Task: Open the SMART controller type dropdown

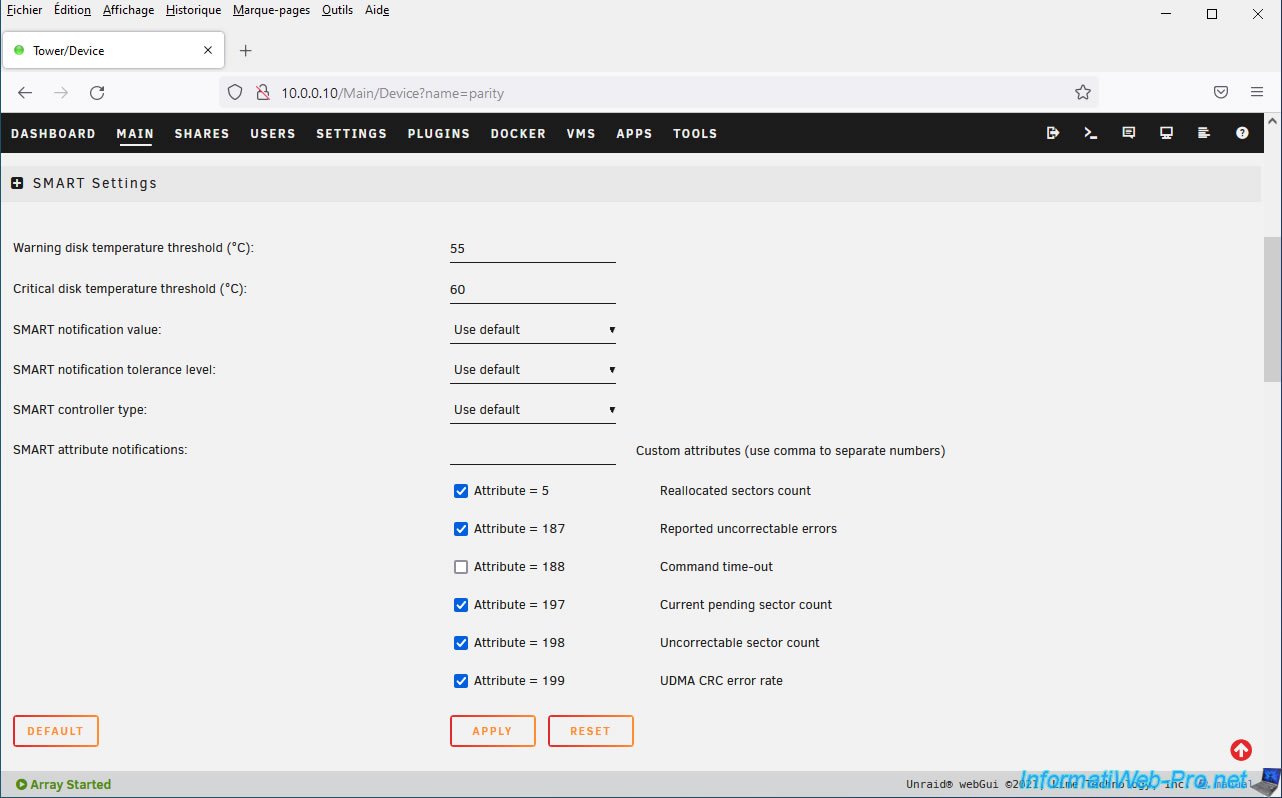Action: pyautogui.click(x=533, y=410)
